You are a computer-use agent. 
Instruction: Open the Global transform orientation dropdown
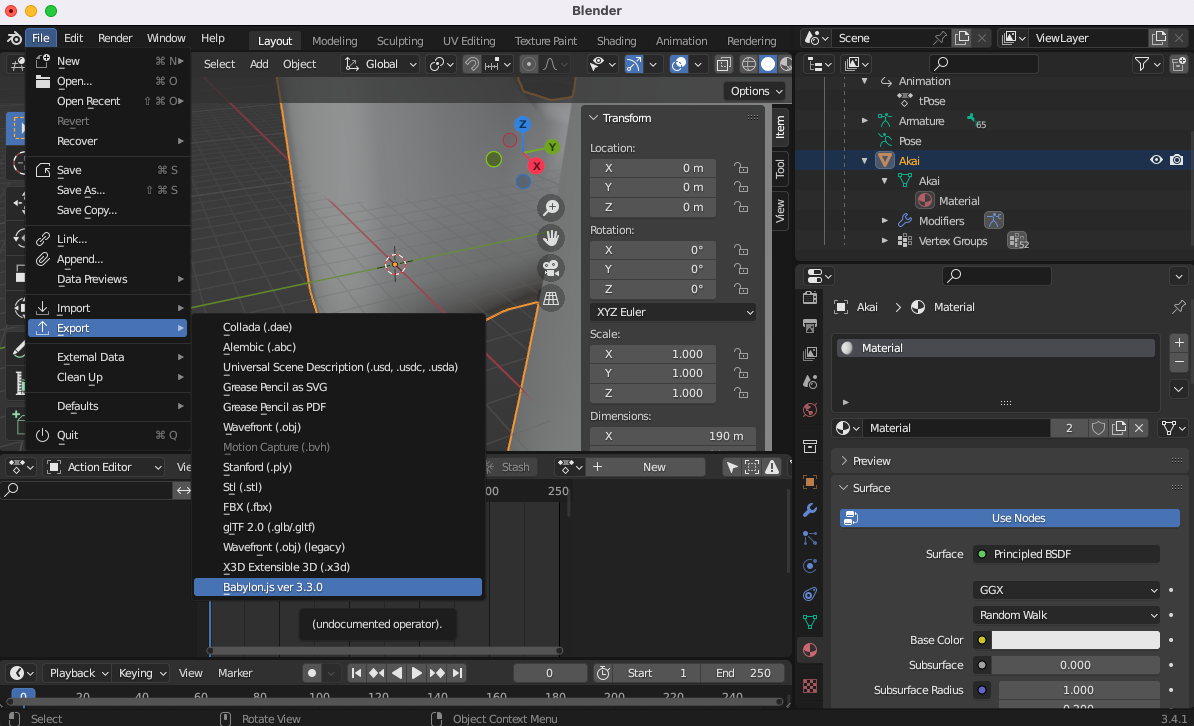tap(381, 64)
